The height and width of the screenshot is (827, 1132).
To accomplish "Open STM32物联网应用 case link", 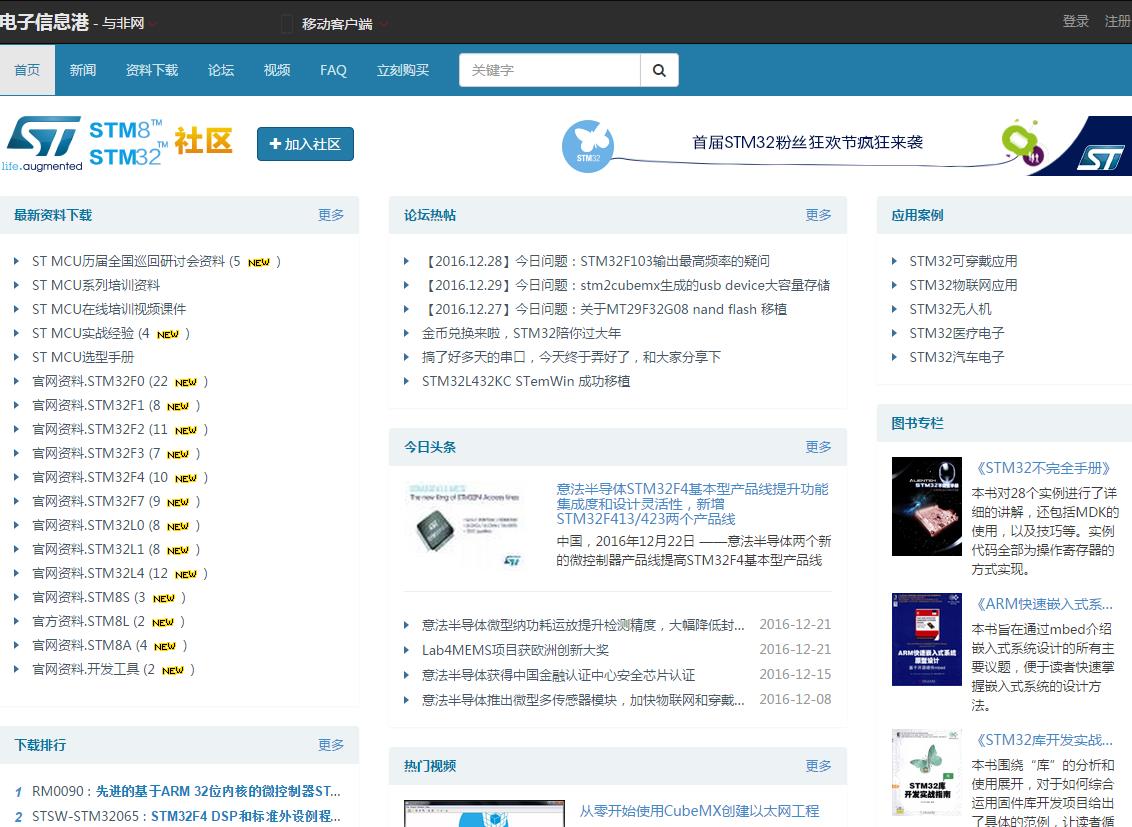I will point(963,285).
